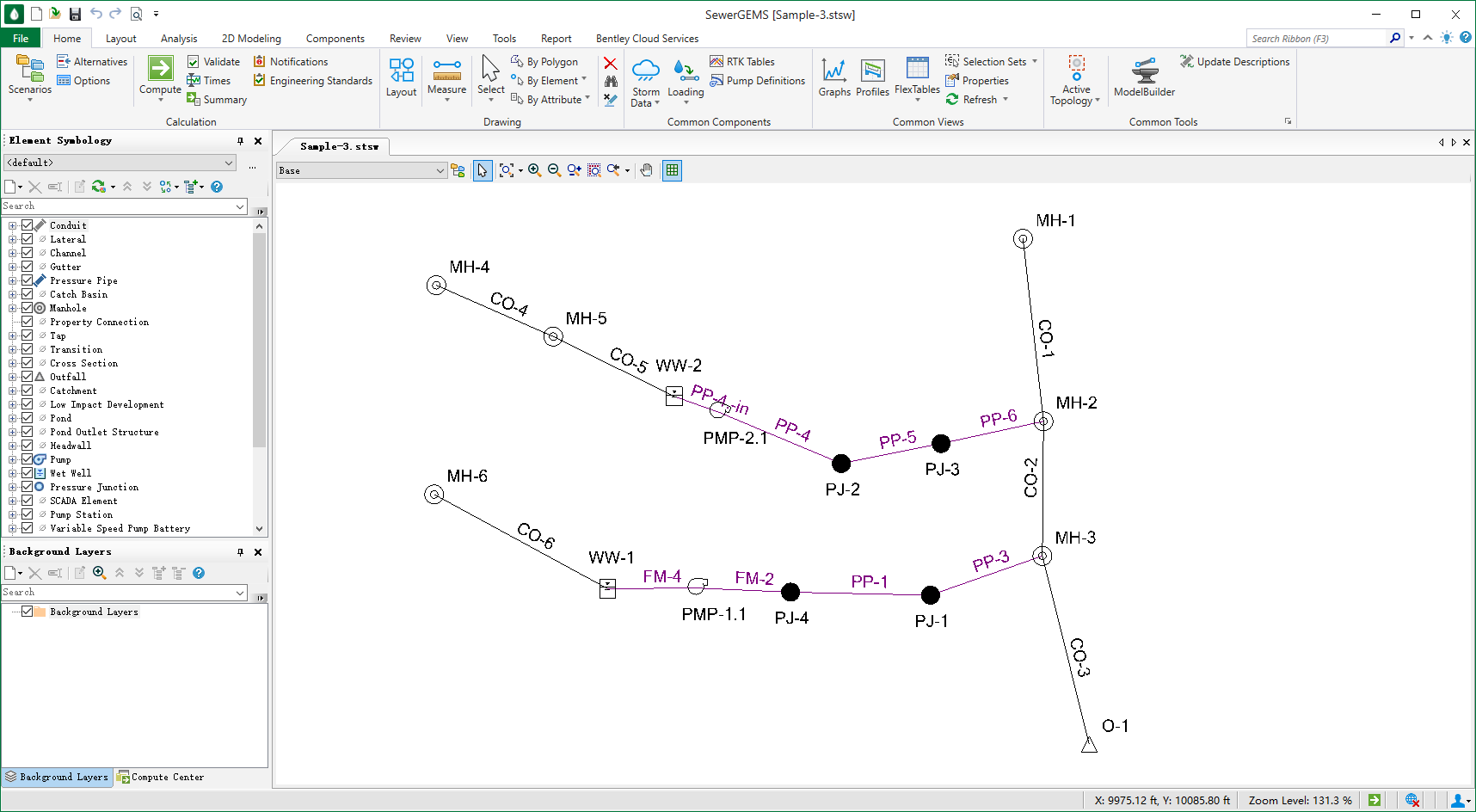Toggle the Pressure Pipe checkbox off
The height and width of the screenshot is (812, 1476).
[29, 280]
